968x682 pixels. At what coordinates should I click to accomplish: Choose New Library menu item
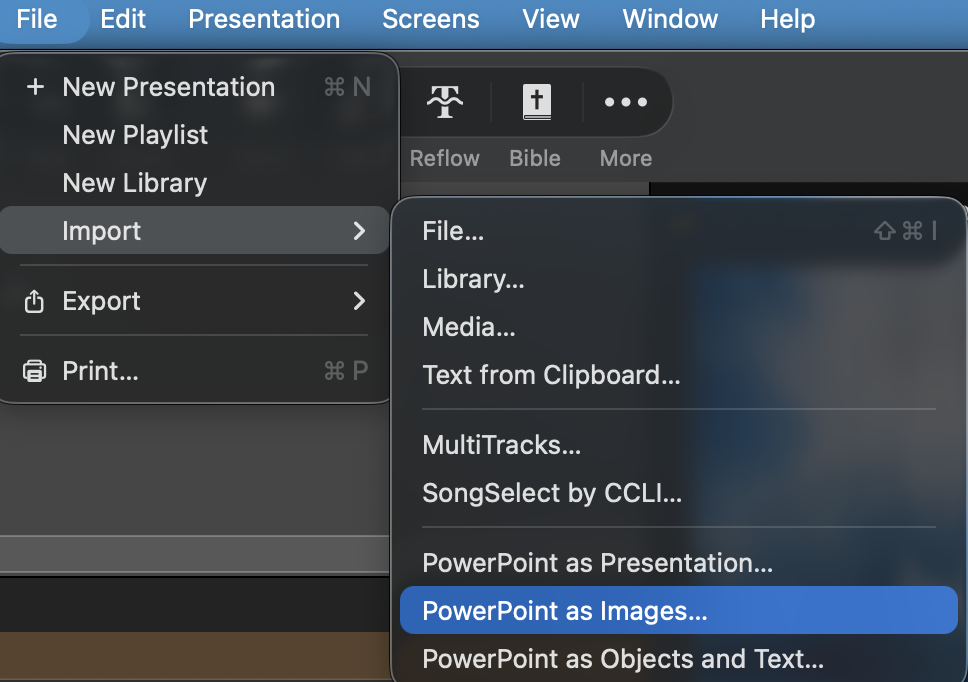pyautogui.click(x=135, y=183)
